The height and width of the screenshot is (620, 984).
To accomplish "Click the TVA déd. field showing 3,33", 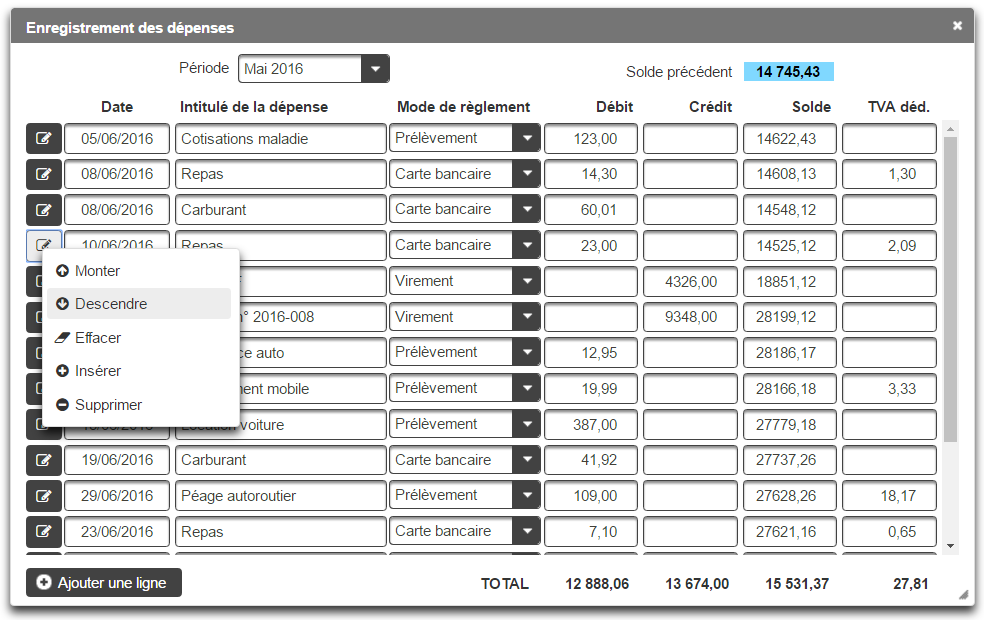I will [x=889, y=388].
